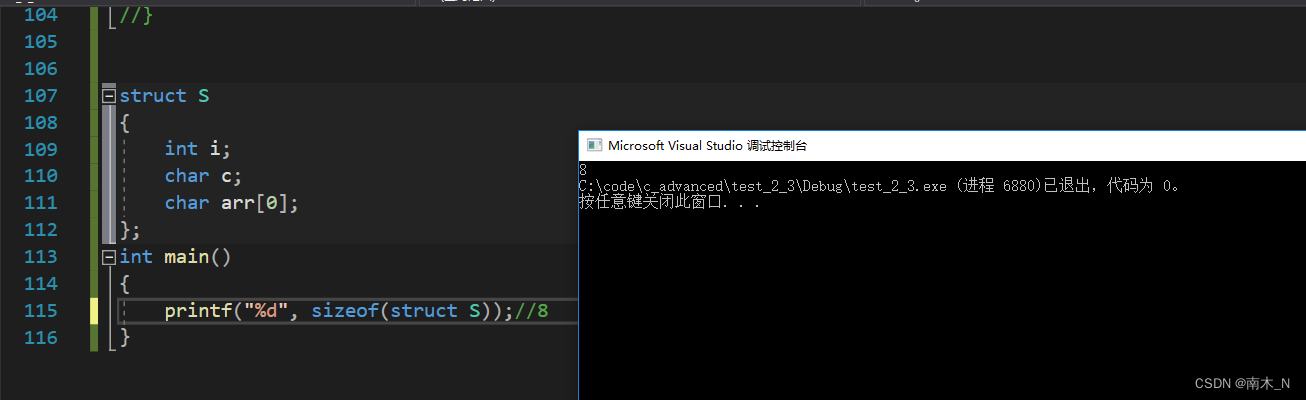Click line number 106 in the gutter
1306x400 pixels.
click(x=39, y=69)
